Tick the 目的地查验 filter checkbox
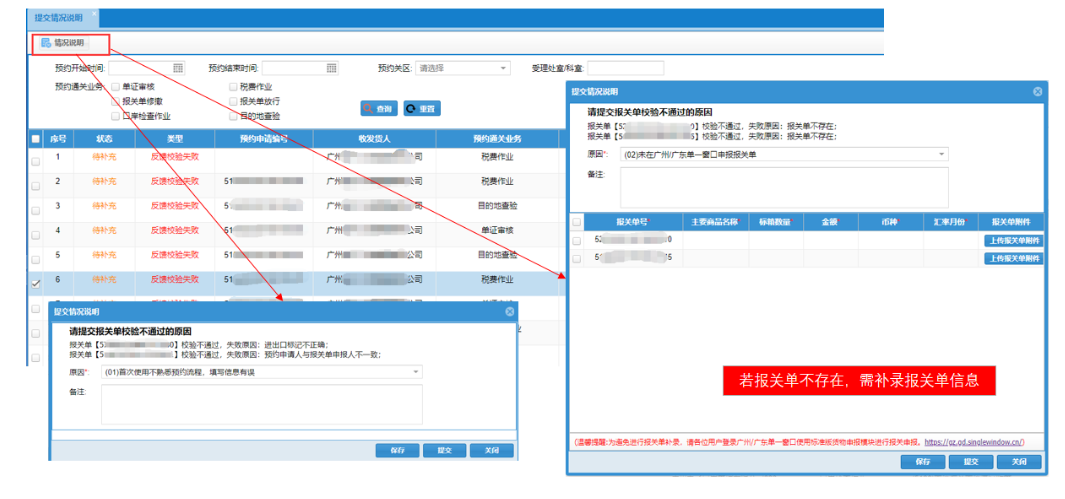This screenshot has height=499, width=1065. click(x=234, y=116)
